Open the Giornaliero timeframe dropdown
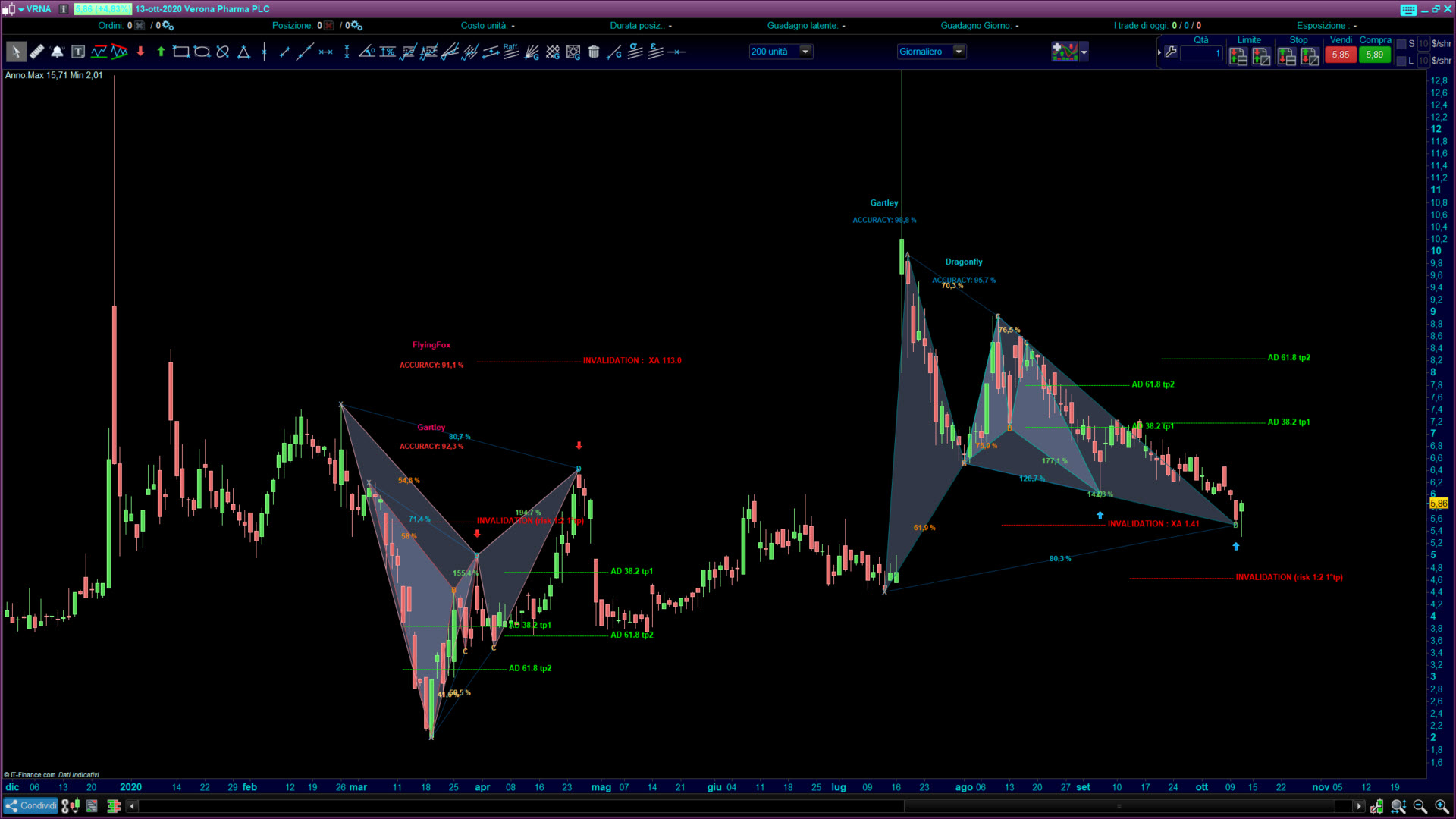This screenshot has height=819, width=1456. pyautogui.click(x=959, y=52)
